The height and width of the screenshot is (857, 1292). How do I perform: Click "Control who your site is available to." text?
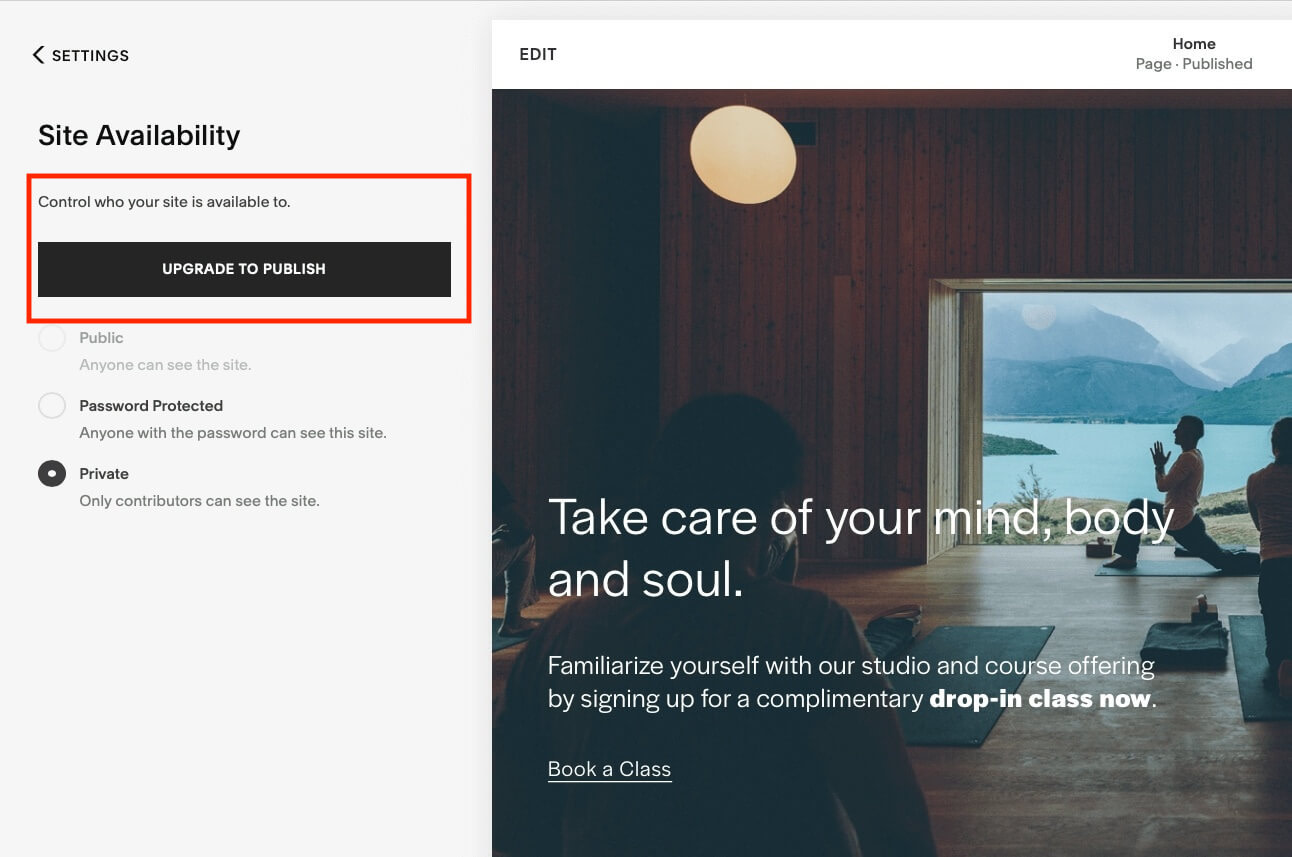[164, 202]
